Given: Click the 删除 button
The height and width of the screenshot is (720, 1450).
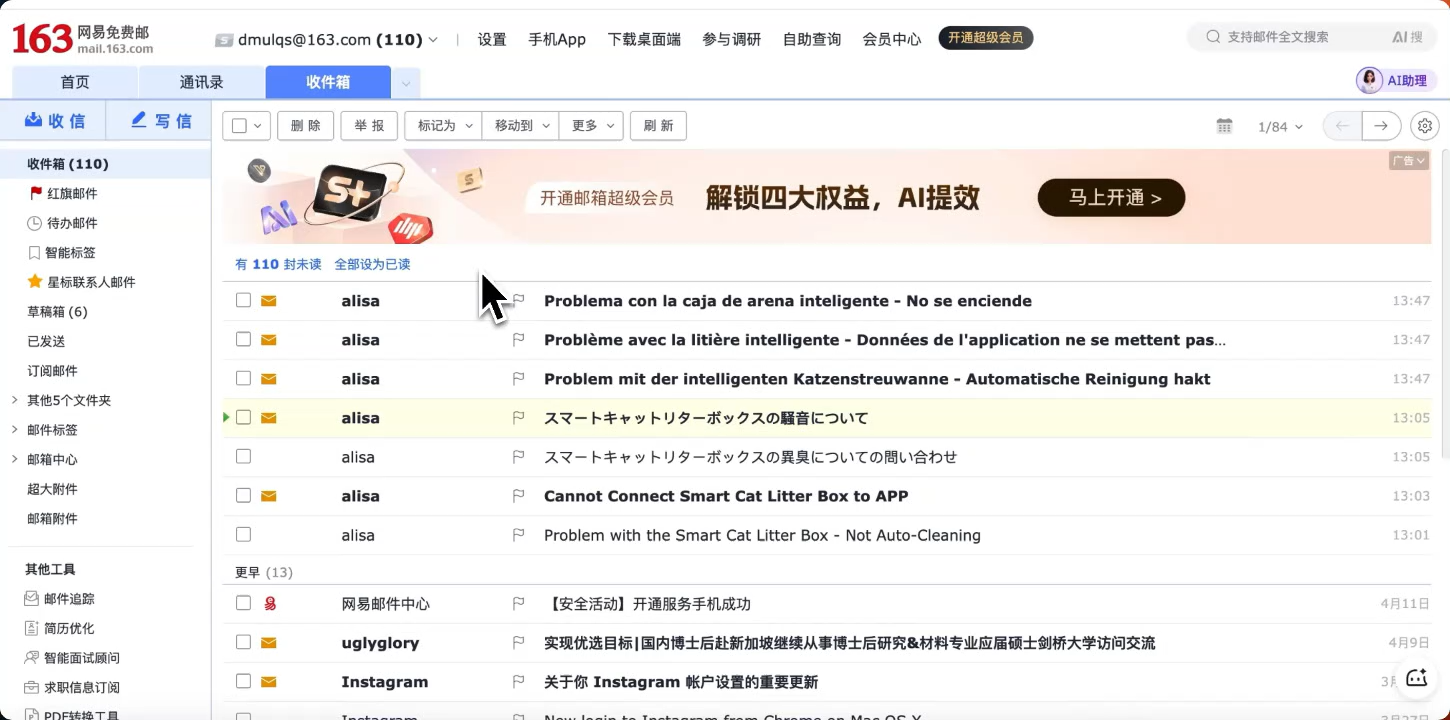Looking at the screenshot, I should [x=305, y=126].
